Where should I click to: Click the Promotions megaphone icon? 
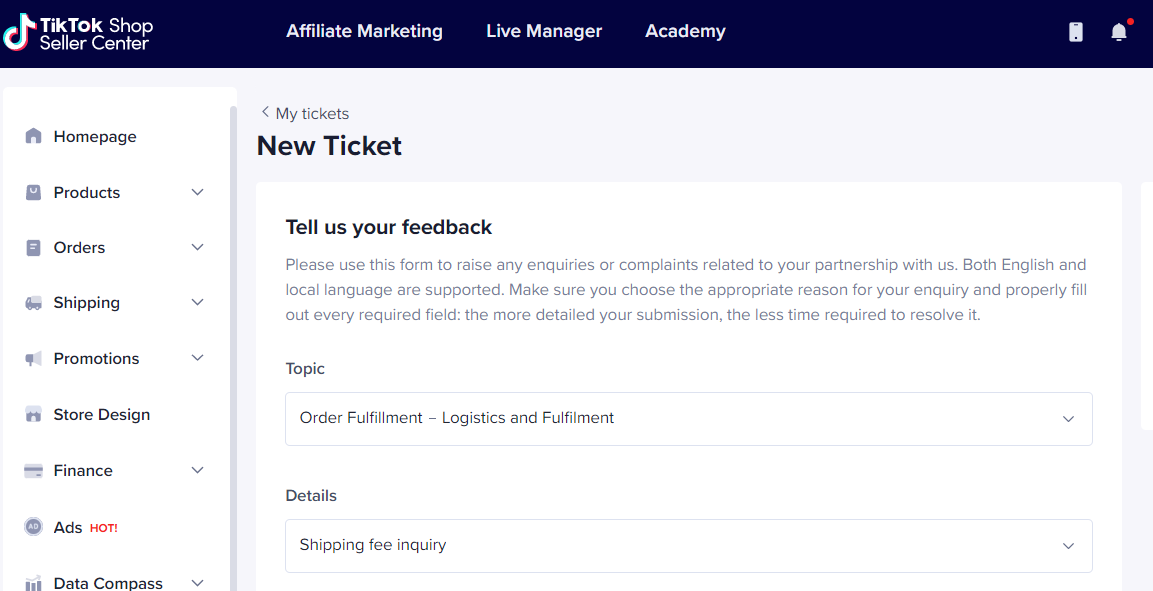[x=34, y=358]
